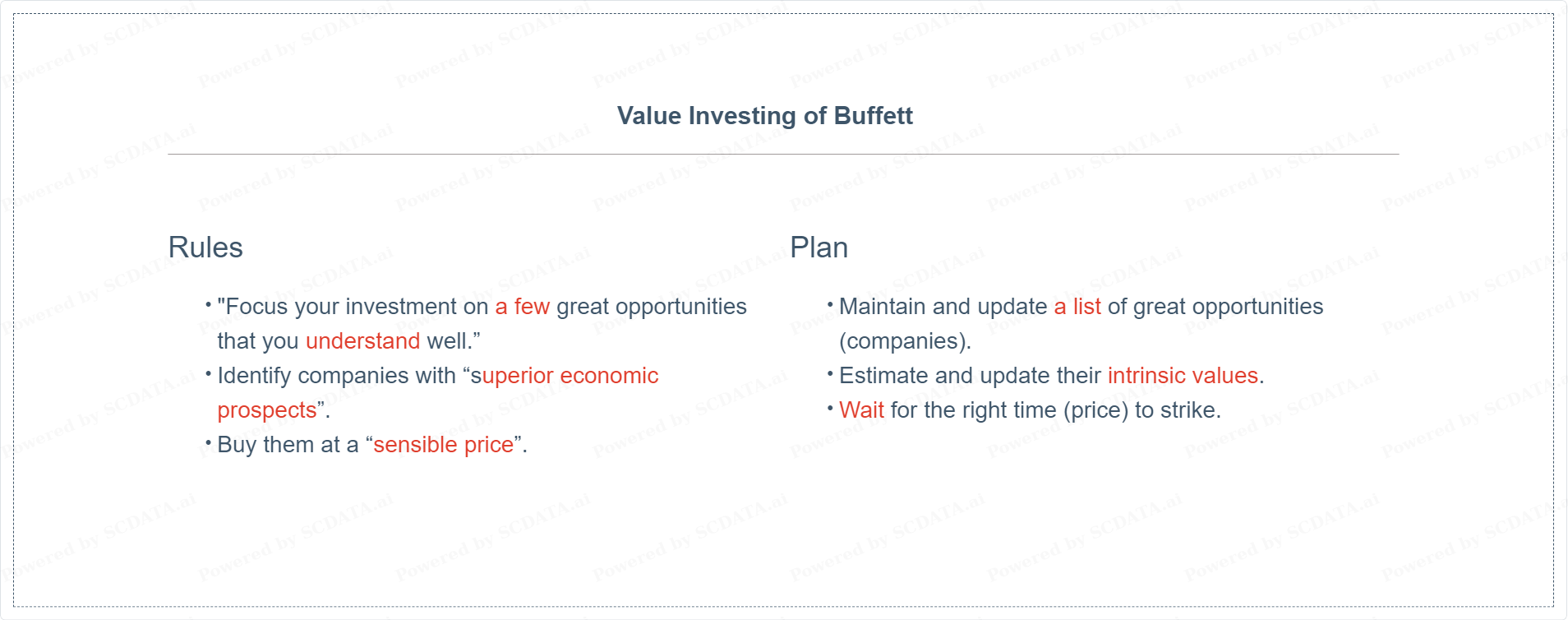Viewport: 1568px width, 620px height.
Task: Click the red word 'prospects'
Action: coord(267,410)
